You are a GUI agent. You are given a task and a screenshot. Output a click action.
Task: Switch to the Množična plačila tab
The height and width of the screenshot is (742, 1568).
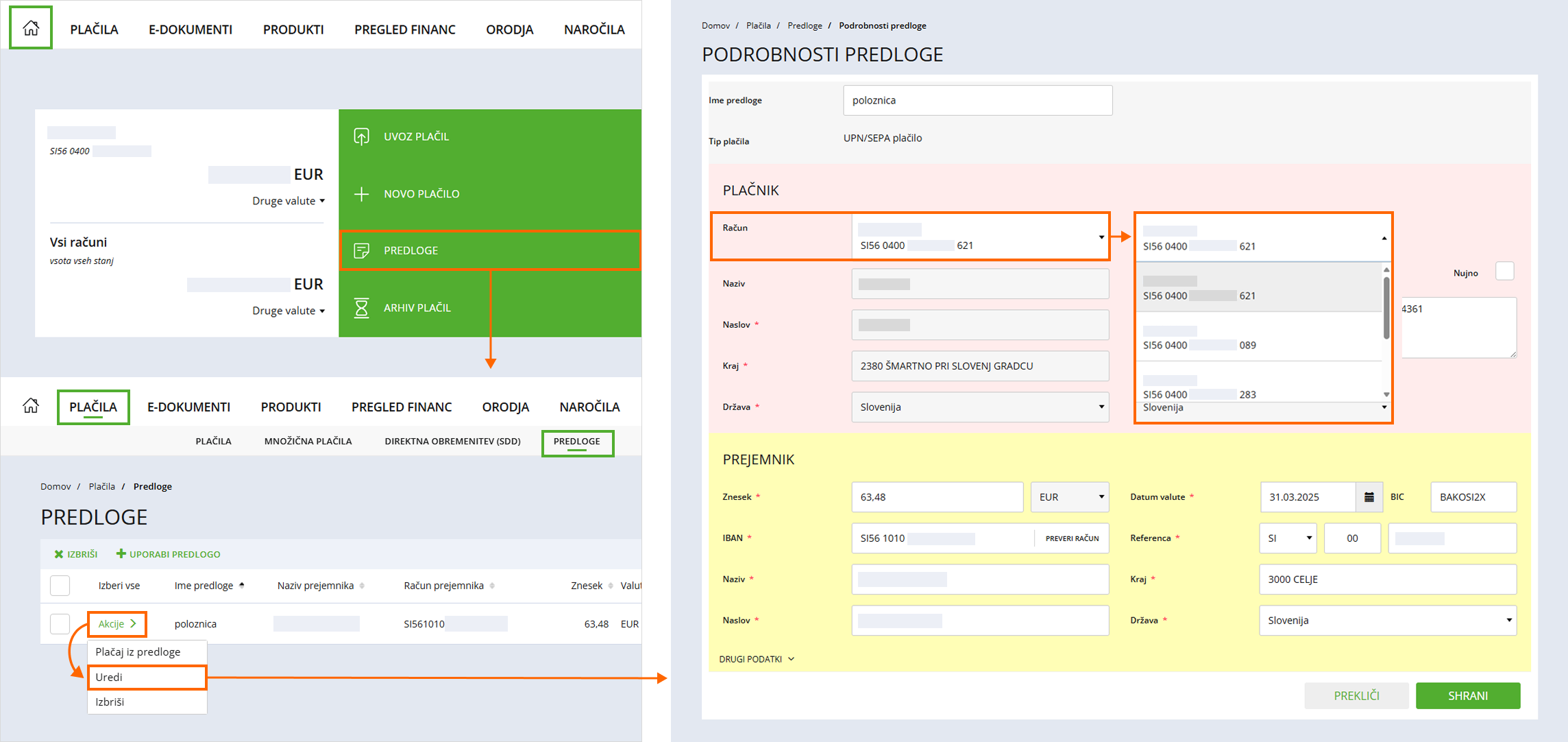pyautogui.click(x=308, y=441)
